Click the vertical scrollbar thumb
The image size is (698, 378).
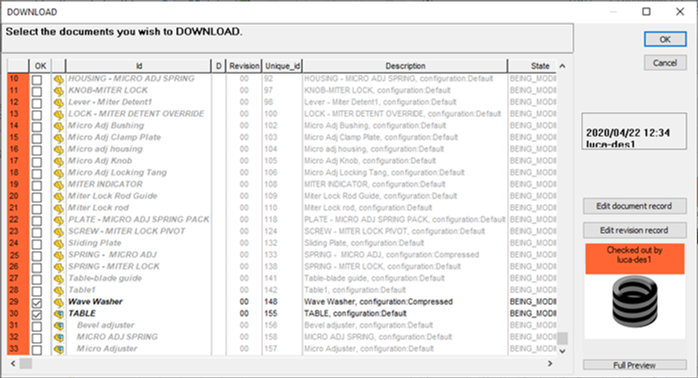point(563,338)
